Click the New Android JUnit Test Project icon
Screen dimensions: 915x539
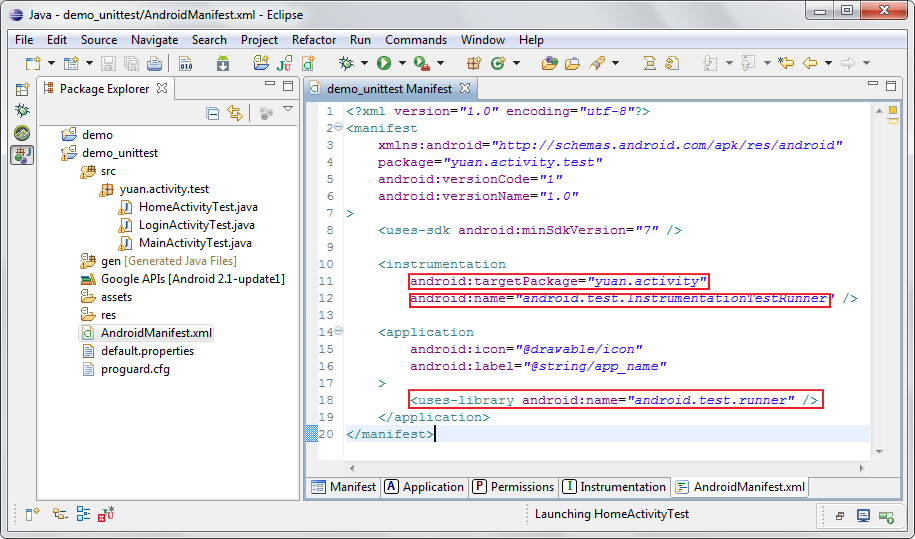[x=285, y=63]
